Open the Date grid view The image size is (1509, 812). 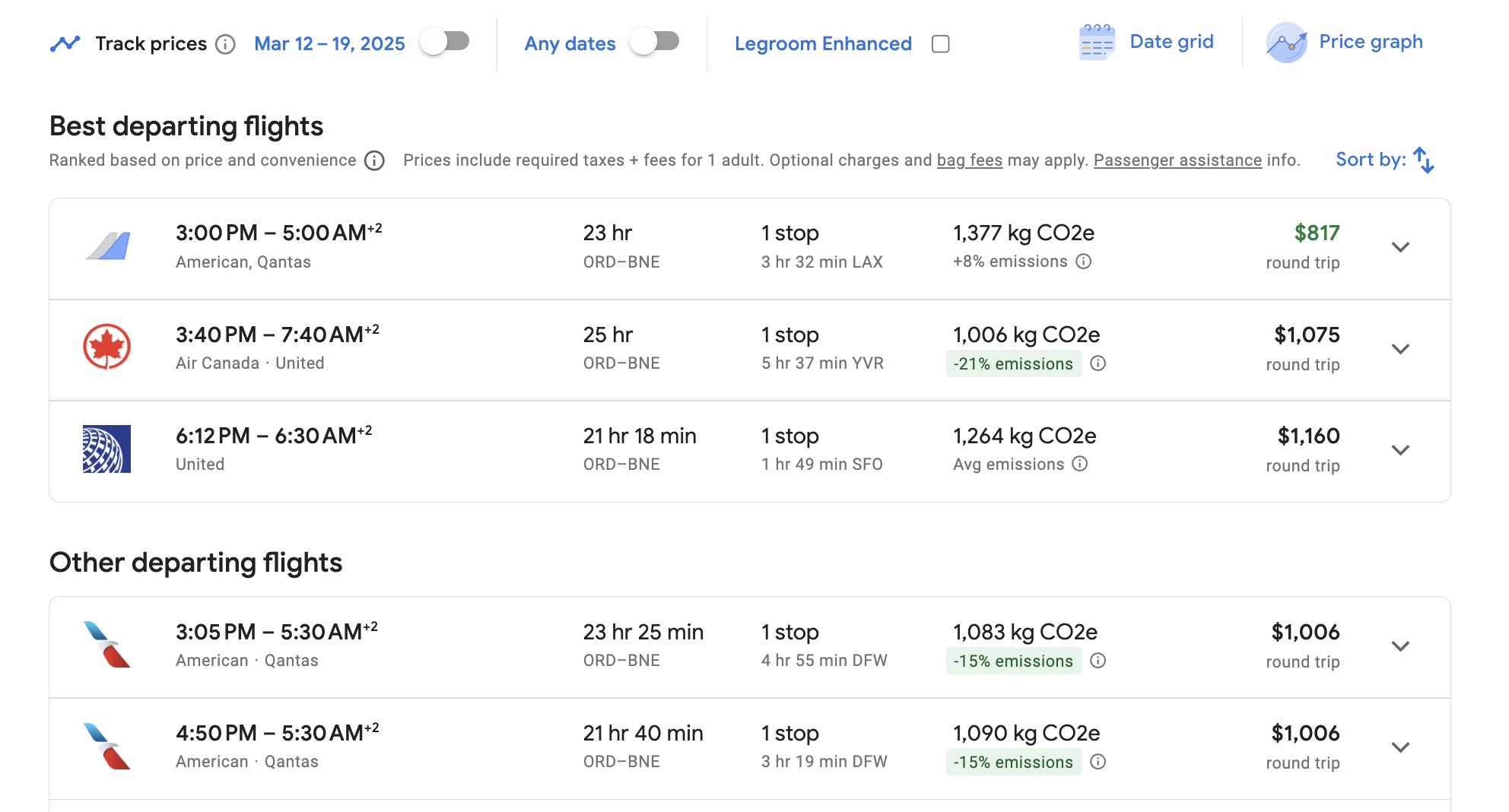pyautogui.click(x=1171, y=42)
